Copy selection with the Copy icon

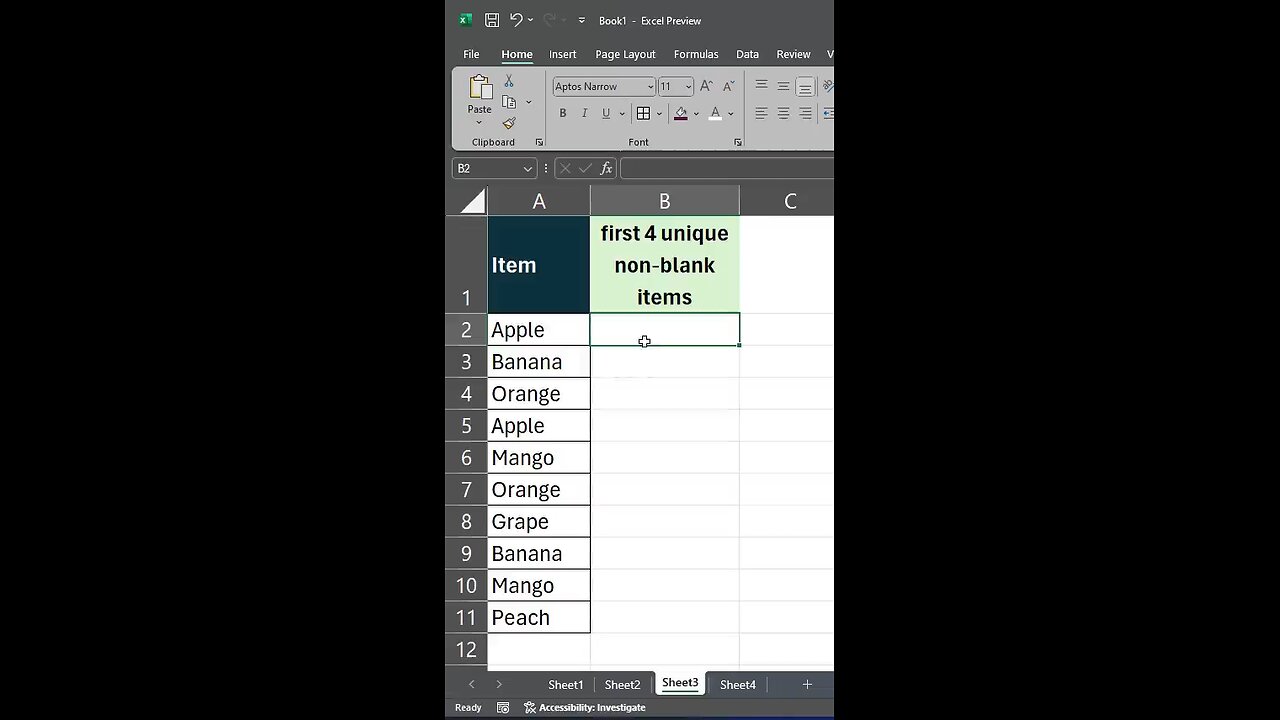click(x=509, y=102)
